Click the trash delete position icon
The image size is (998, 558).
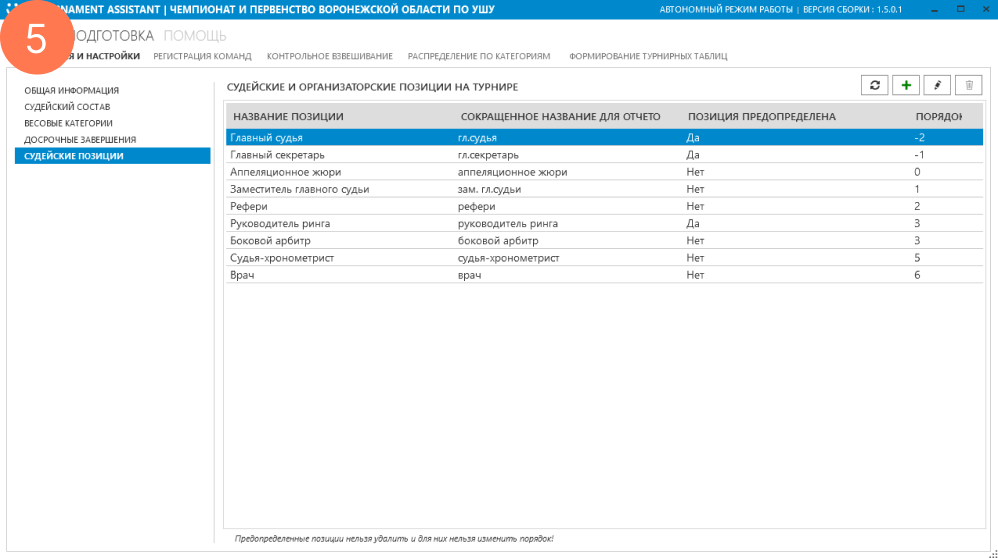click(968, 86)
